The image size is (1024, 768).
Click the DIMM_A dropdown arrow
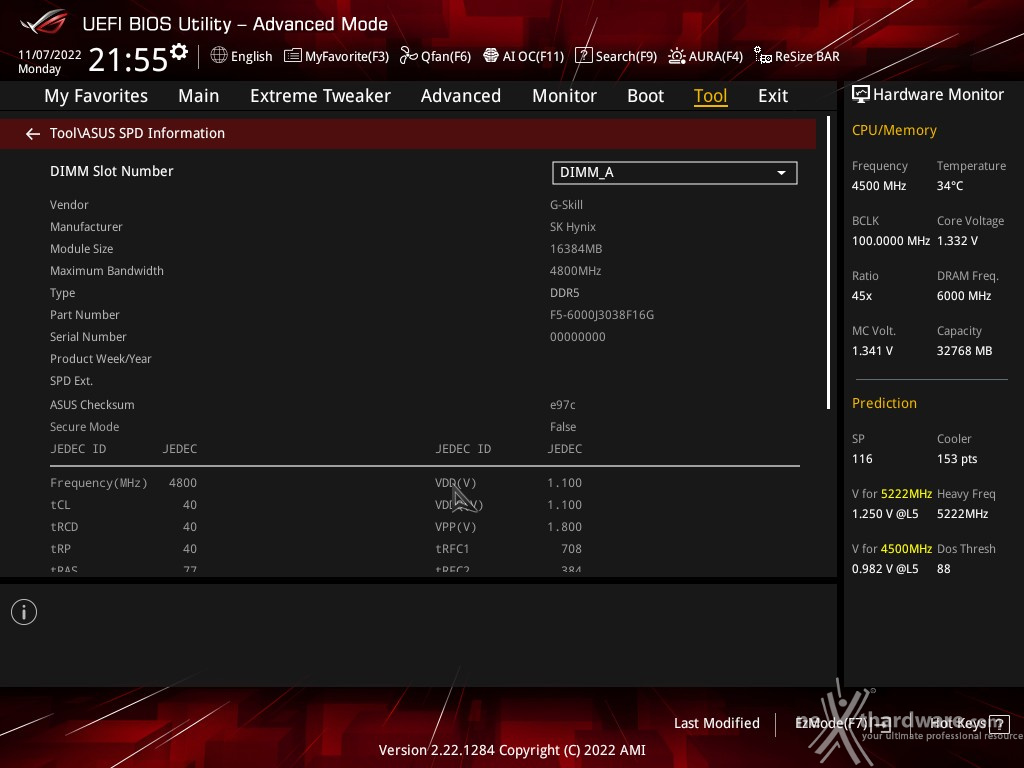point(781,173)
